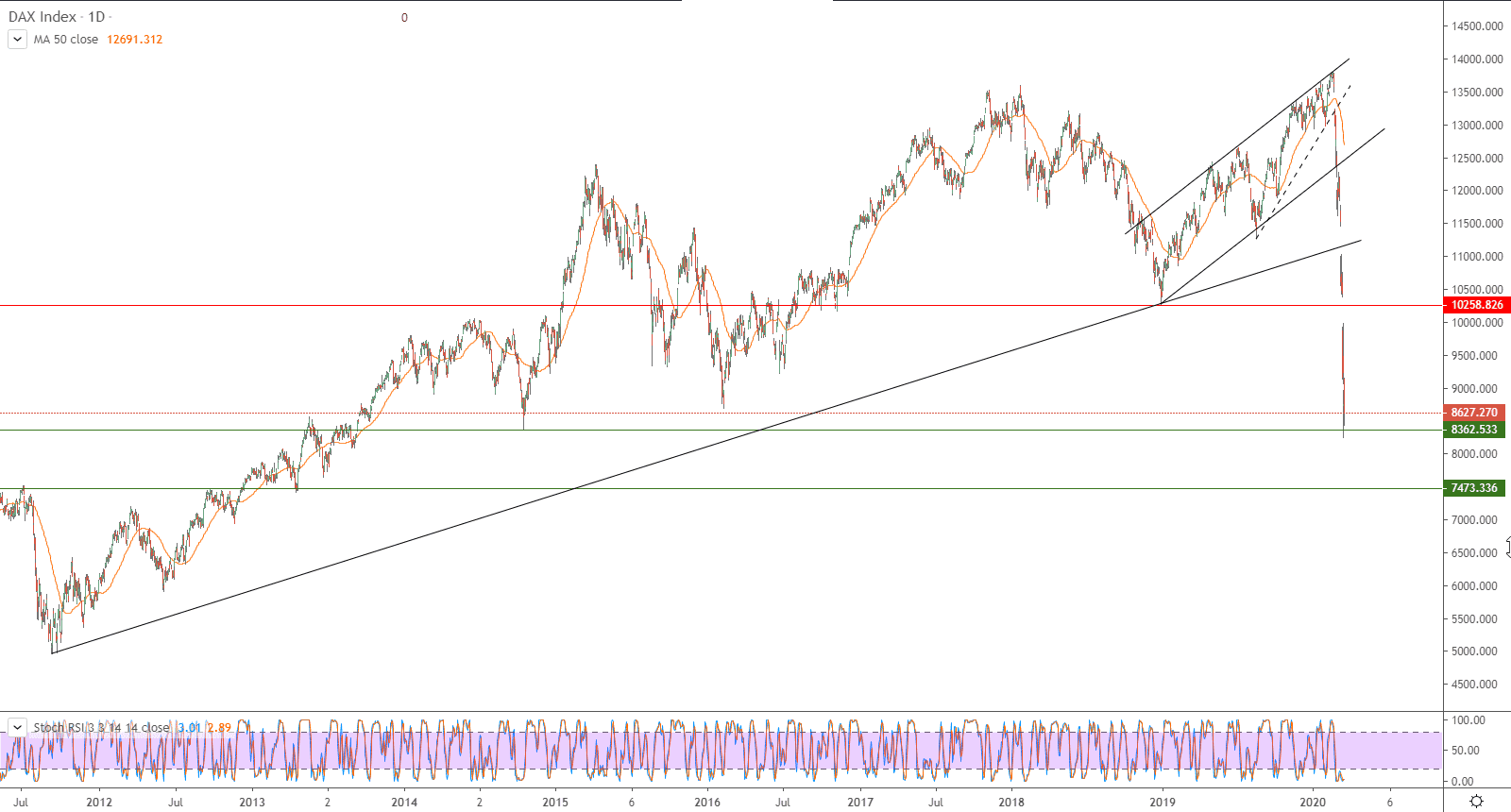Click the red 0 value beside the chart title
The image size is (1511, 812).
coord(404,18)
